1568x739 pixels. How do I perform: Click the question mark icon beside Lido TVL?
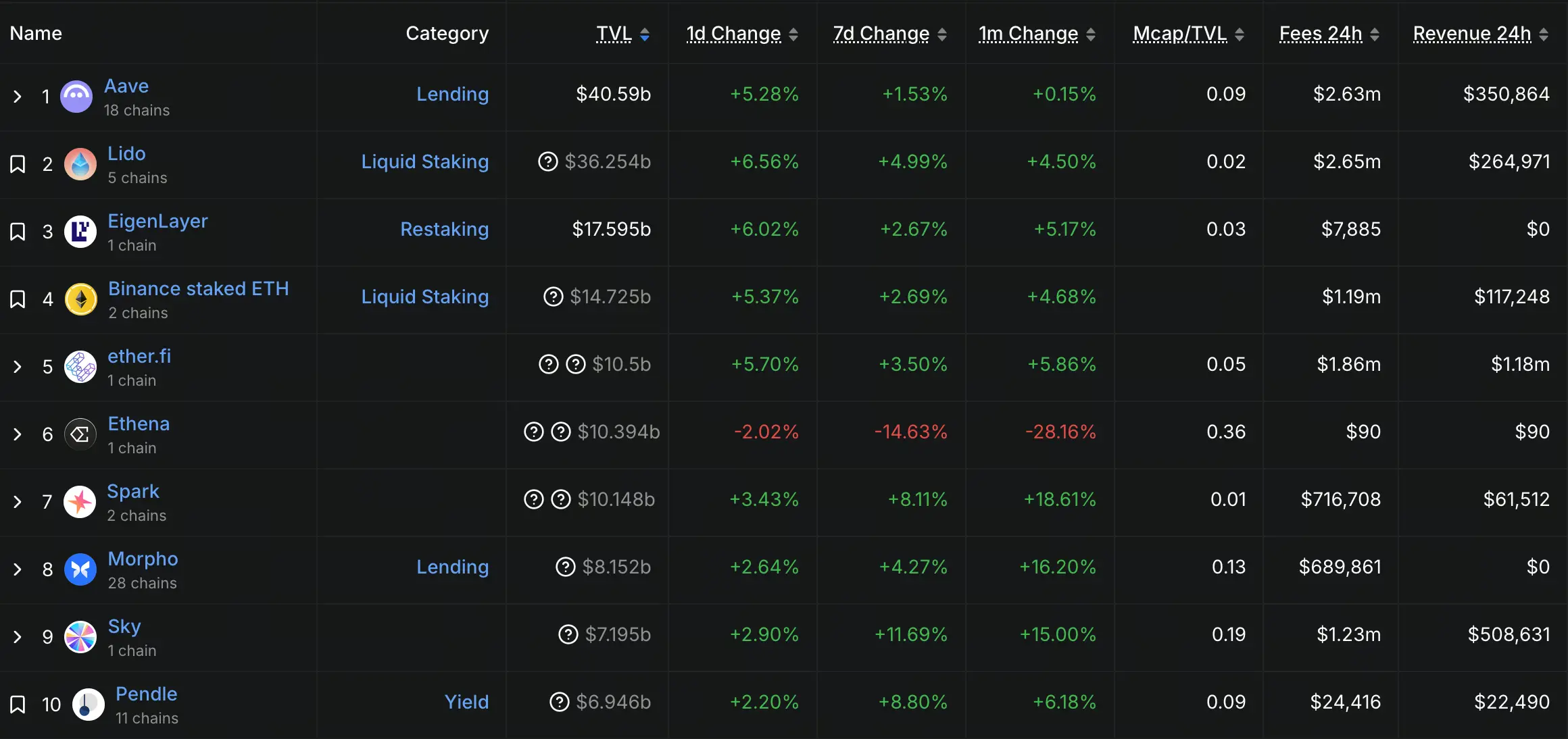coord(547,162)
